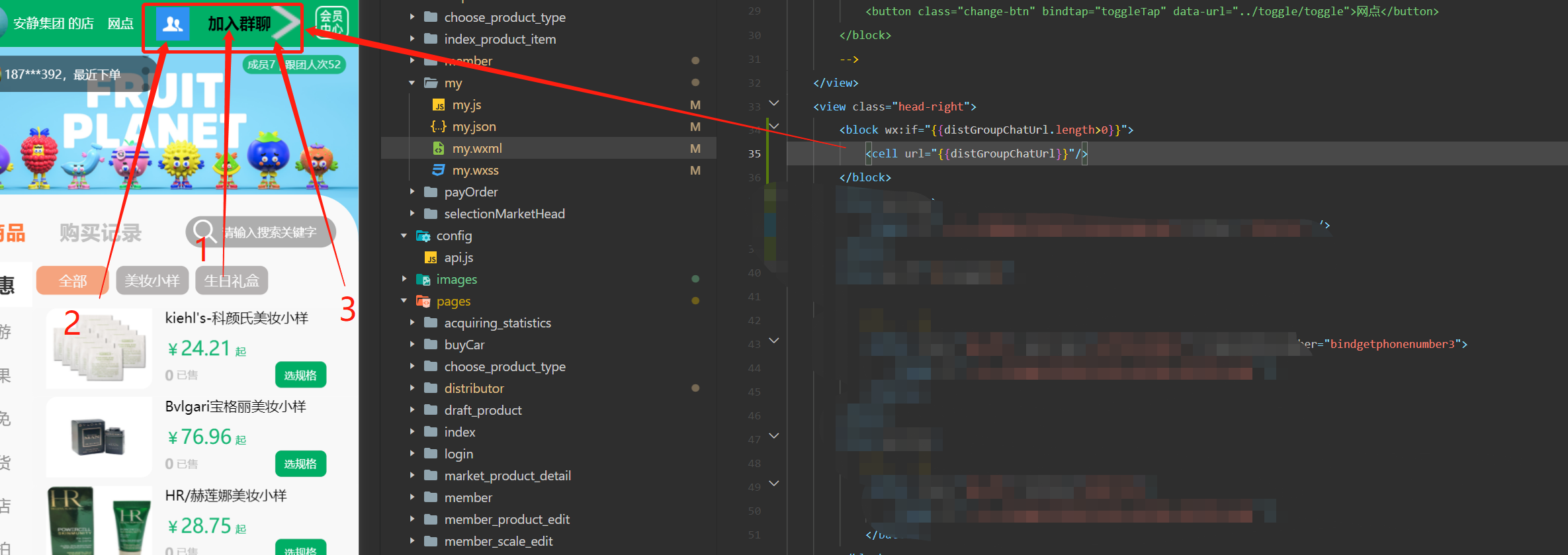
Task: Click the 网点 link in header
Action: click(120, 24)
